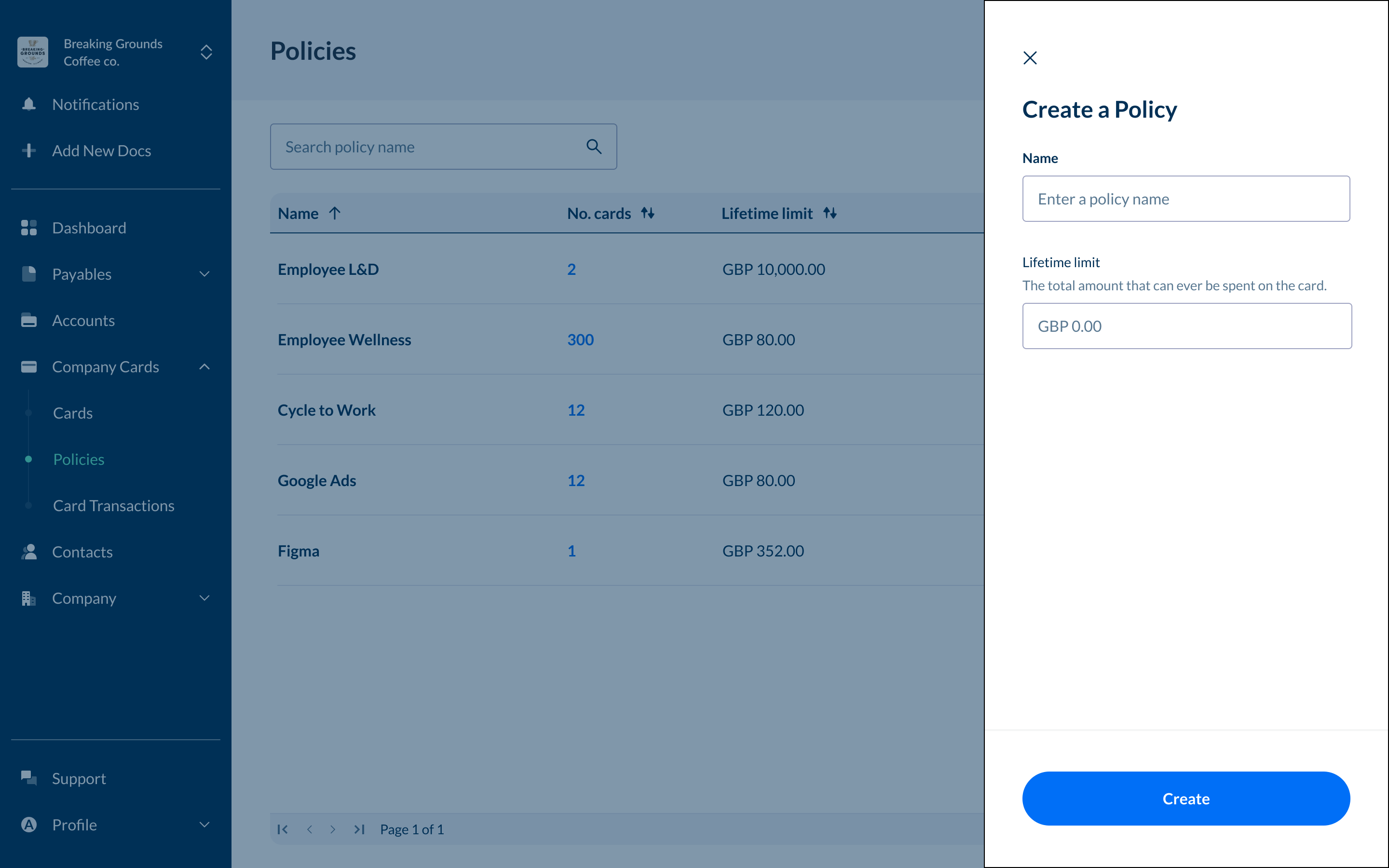Open the Employee Wellness policy
Screen dimensions: 1389x868
pos(344,340)
